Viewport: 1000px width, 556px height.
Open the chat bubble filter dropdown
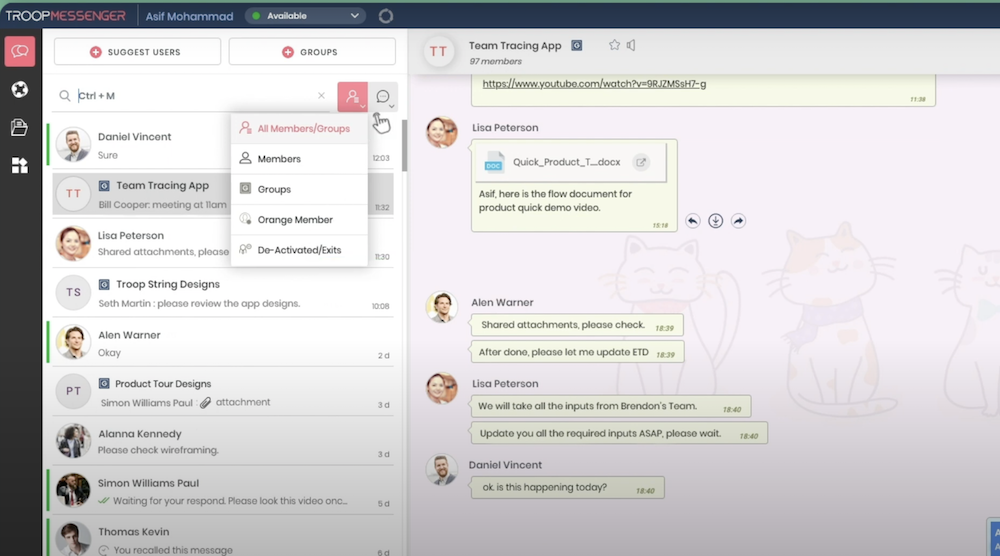click(x=383, y=96)
